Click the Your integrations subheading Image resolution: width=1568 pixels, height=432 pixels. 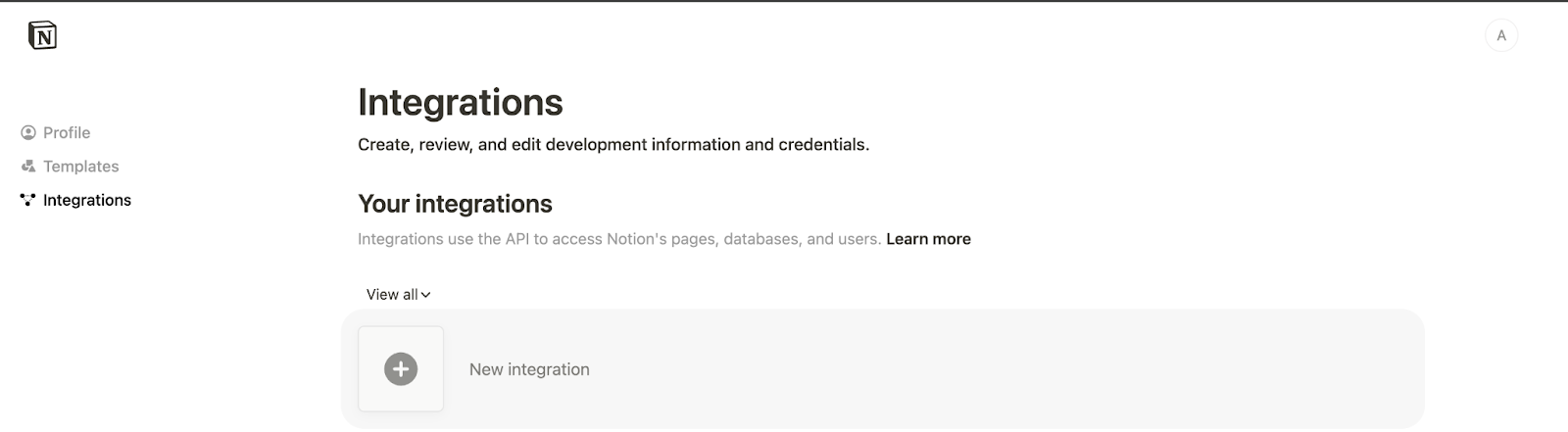(455, 204)
